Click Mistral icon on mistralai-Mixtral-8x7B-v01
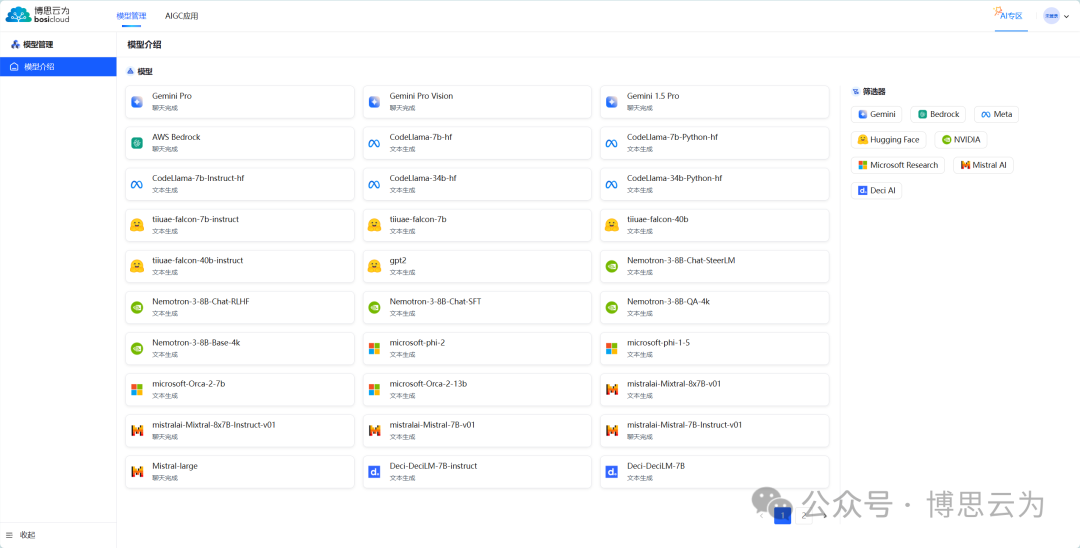This screenshot has width=1080, height=548. [612, 390]
